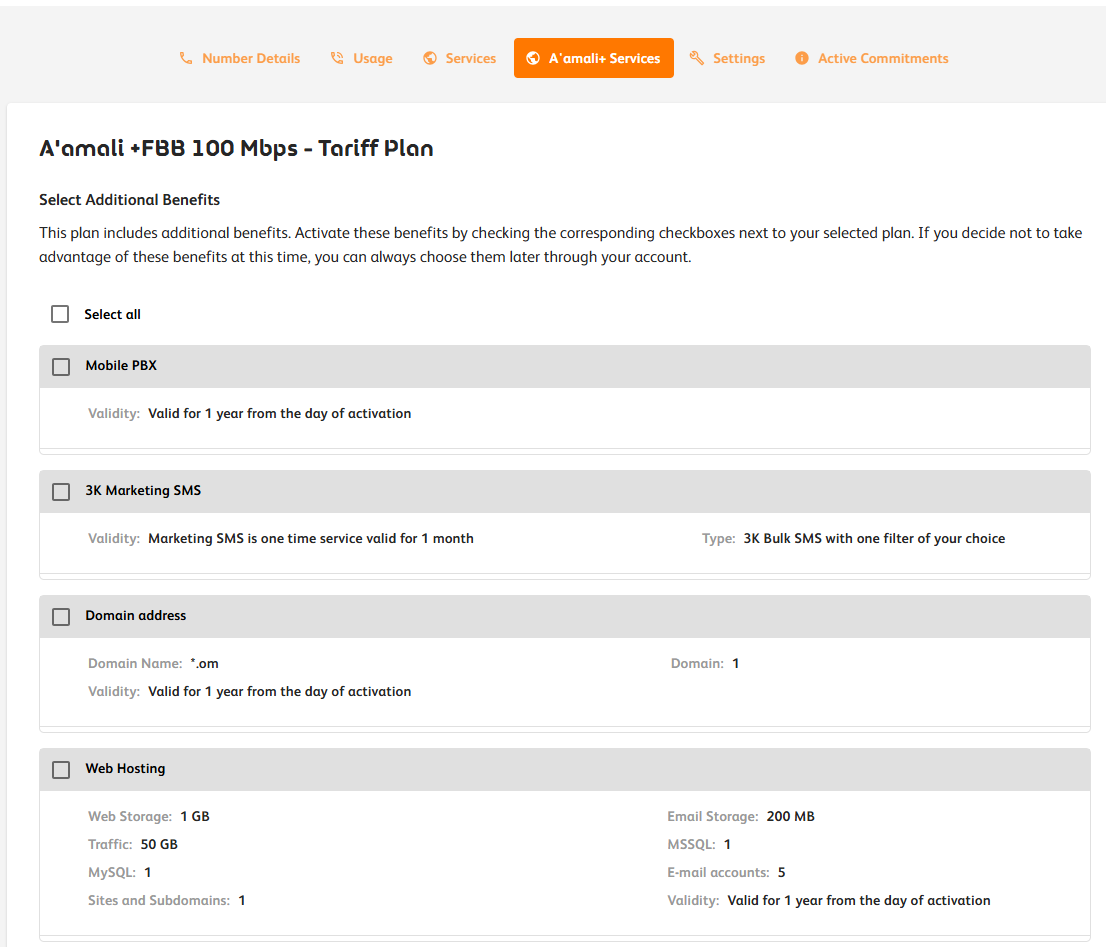
Task: Go to the Settings tab label
Action: pos(738,58)
